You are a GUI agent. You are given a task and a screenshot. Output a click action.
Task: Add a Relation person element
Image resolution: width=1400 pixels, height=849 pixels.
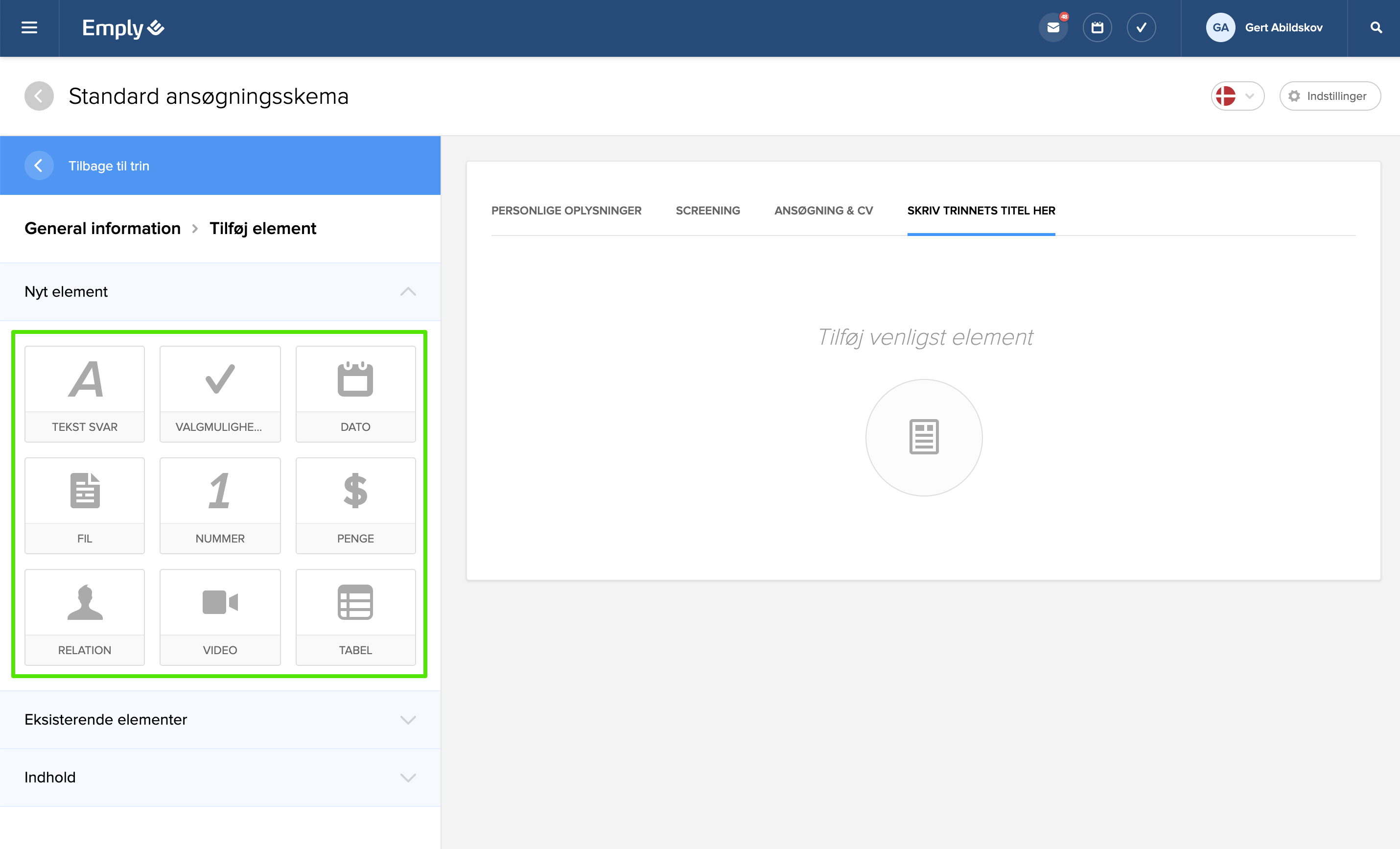coord(85,616)
